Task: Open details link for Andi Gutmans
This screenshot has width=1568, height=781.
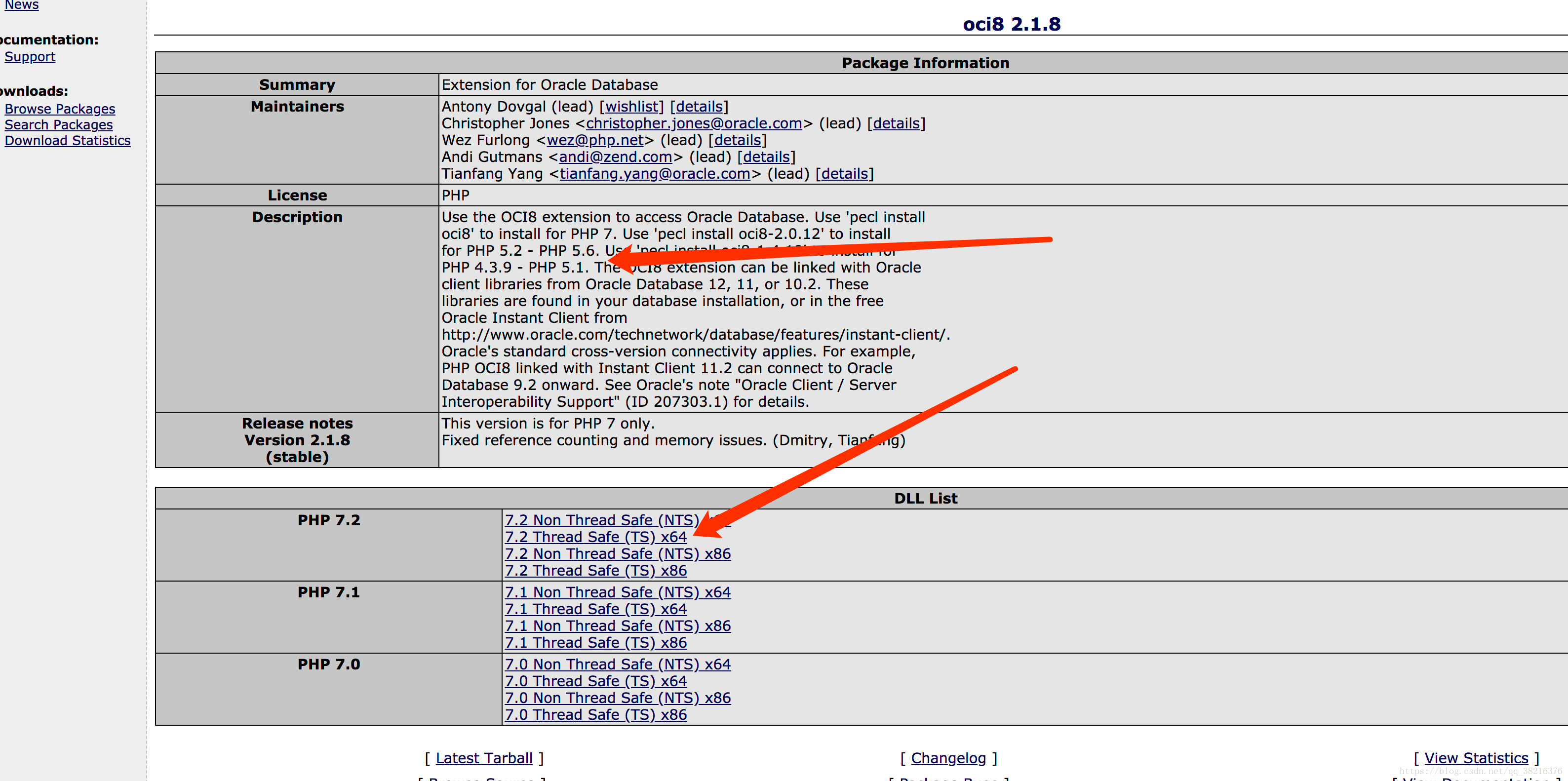Action: [x=766, y=157]
